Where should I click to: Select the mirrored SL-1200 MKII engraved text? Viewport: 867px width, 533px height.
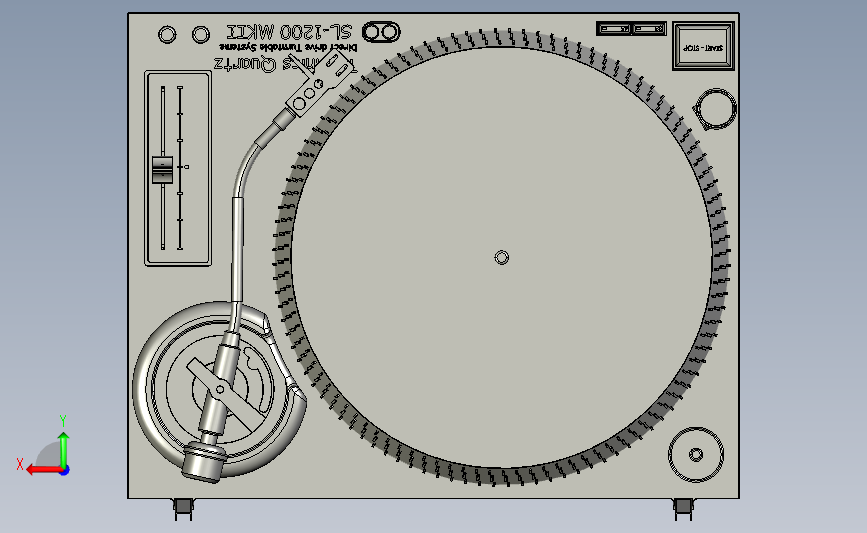click(289, 32)
